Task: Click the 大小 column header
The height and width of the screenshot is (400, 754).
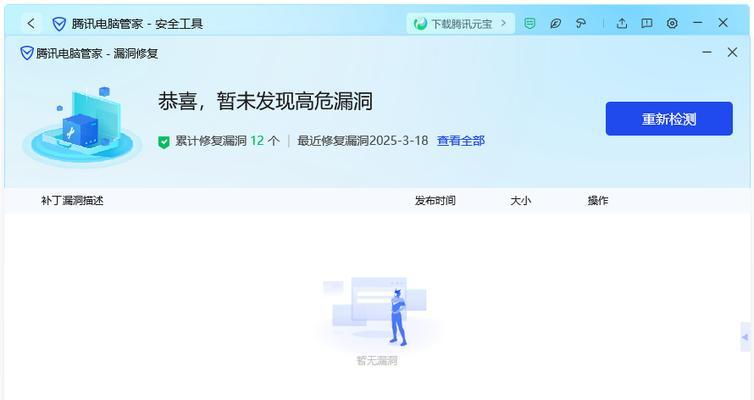Action: 521,200
